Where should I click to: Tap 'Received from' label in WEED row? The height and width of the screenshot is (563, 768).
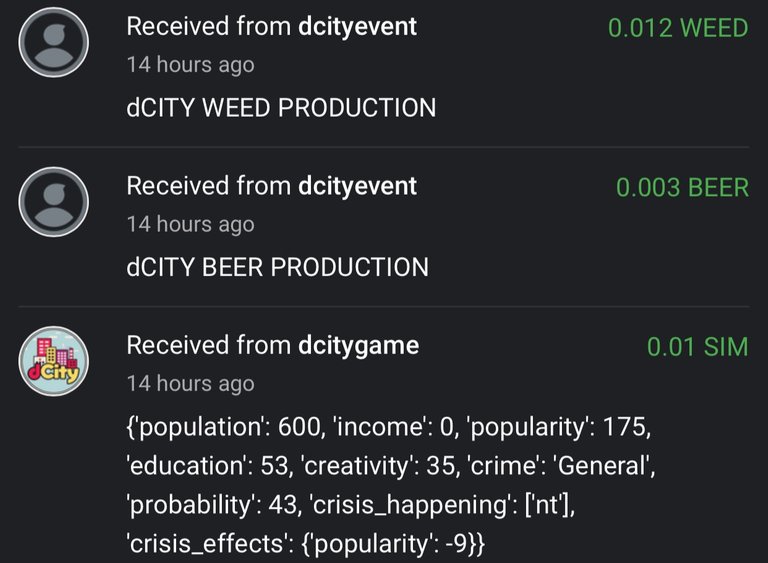point(209,26)
